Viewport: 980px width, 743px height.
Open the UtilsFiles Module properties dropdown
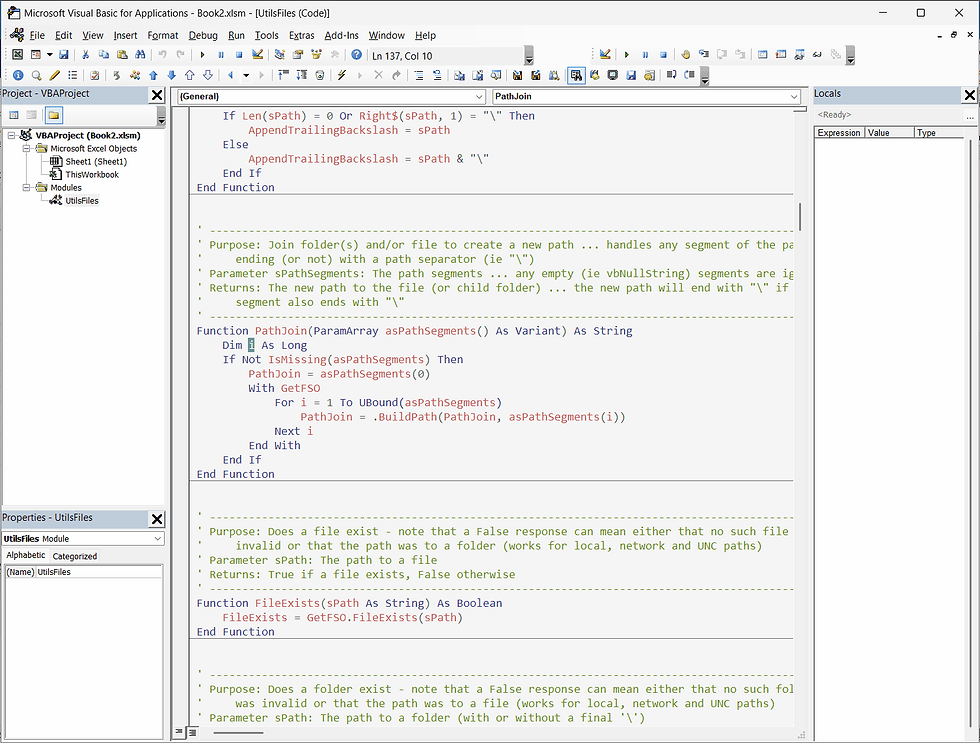tap(158, 539)
